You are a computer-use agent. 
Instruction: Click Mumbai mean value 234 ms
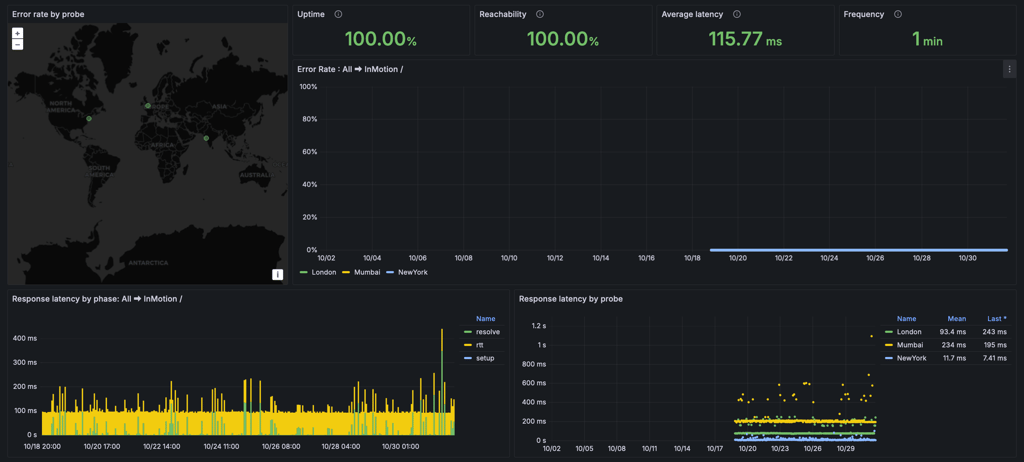pyautogui.click(x=955, y=345)
